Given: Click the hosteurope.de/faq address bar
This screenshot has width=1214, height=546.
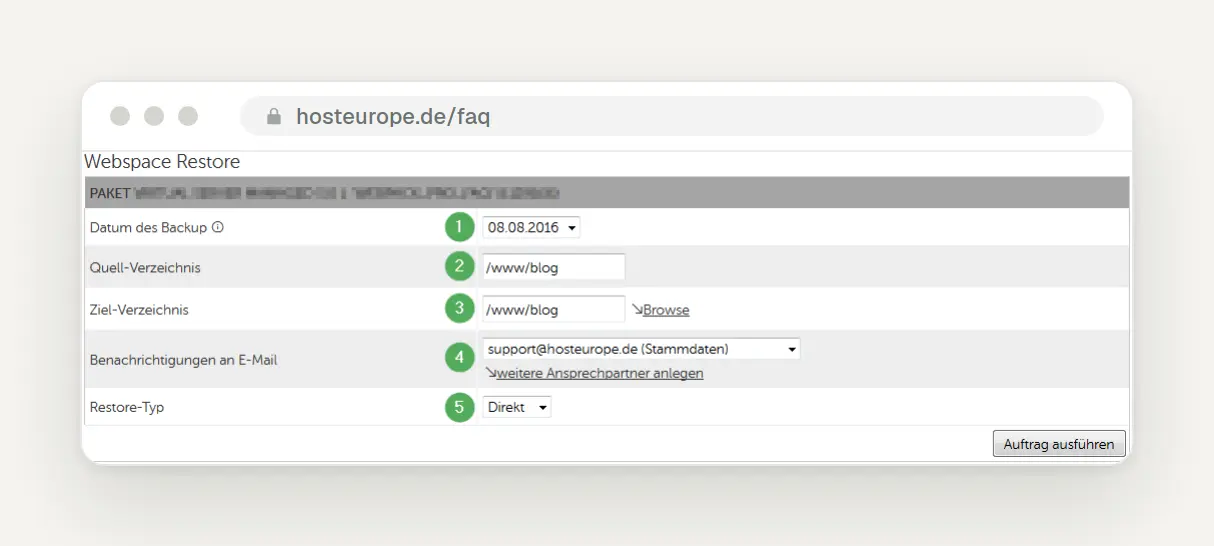Looking at the screenshot, I should pyautogui.click(x=671, y=116).
